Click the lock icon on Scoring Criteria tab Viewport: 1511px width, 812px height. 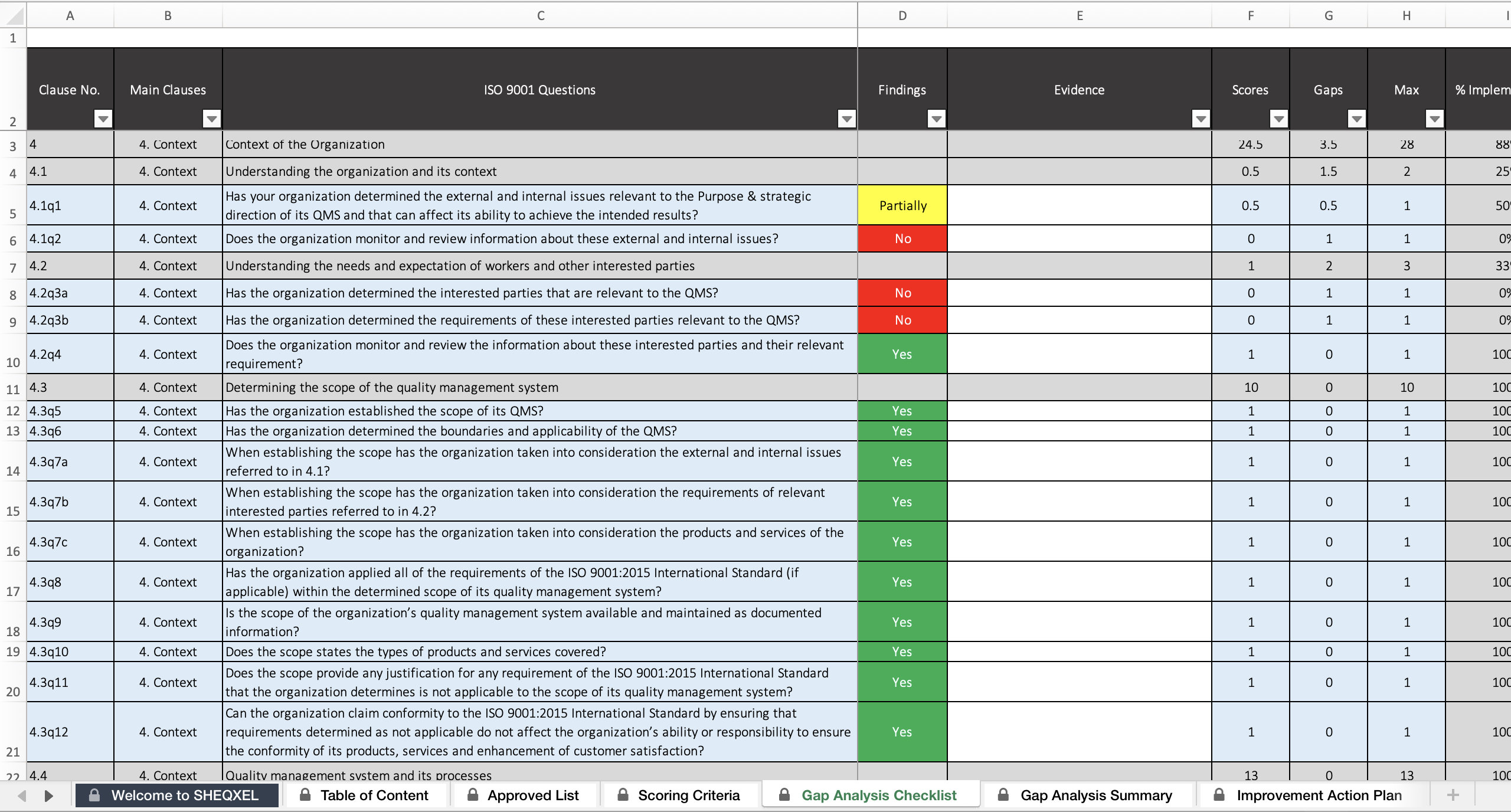[x=624, y=795]
